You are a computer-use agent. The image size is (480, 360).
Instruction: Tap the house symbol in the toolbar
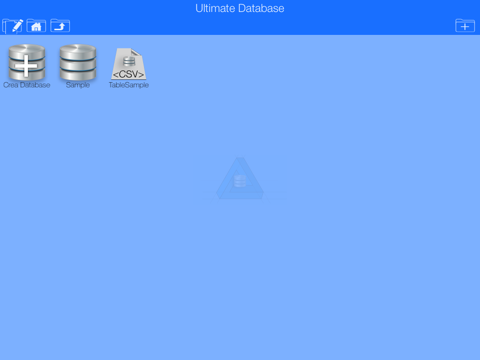pos(36,27)
